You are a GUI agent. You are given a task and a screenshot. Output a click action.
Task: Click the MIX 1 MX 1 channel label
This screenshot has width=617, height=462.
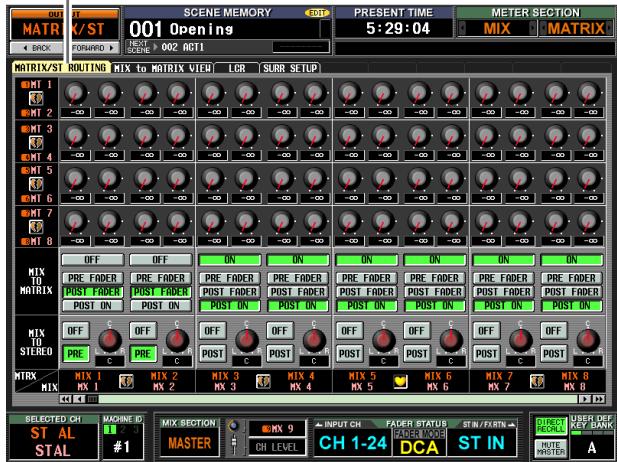(88, 381)
